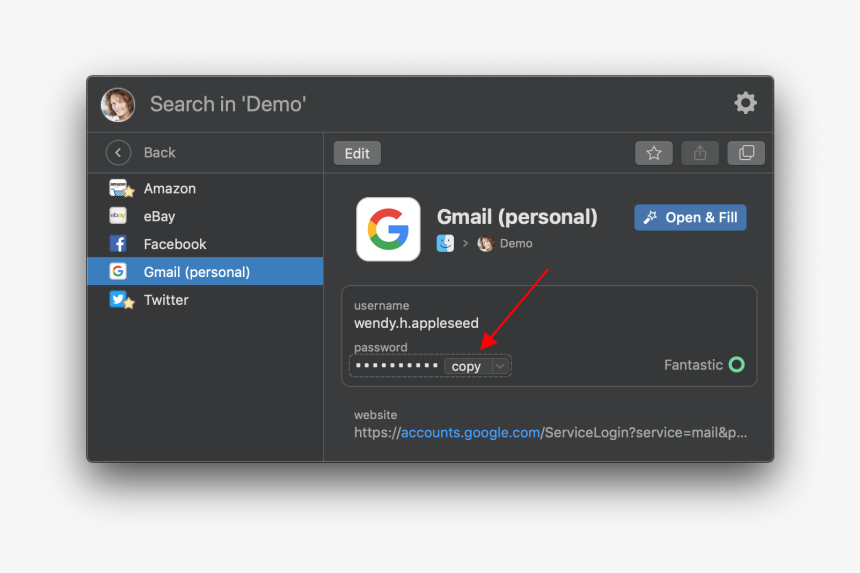Open item in separate window icon
Screen dimensions: 860x573
[x=746, y=153]
